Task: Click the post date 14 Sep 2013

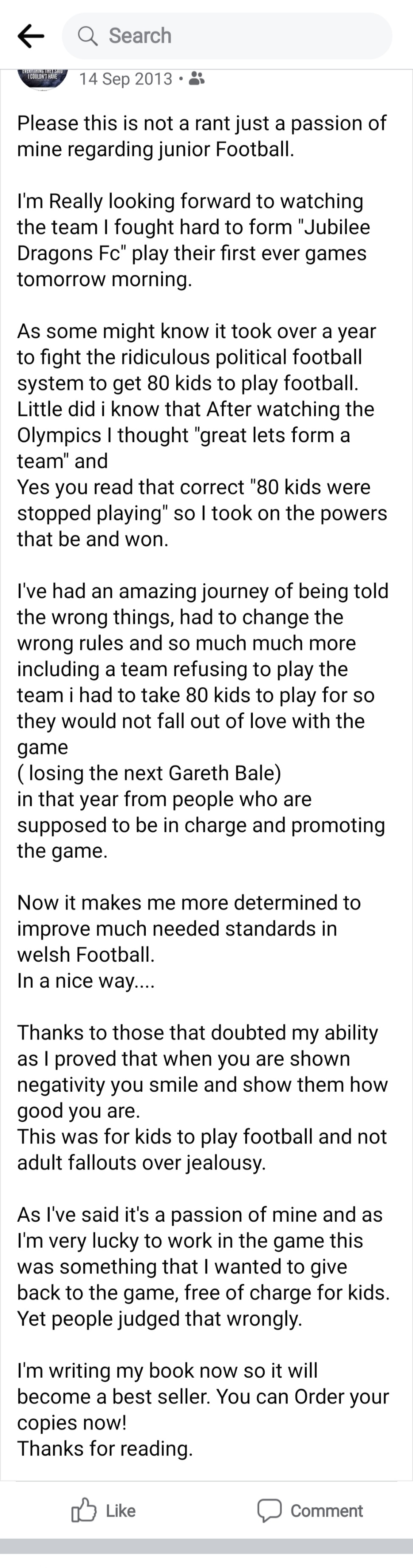Action: point(125,79)
